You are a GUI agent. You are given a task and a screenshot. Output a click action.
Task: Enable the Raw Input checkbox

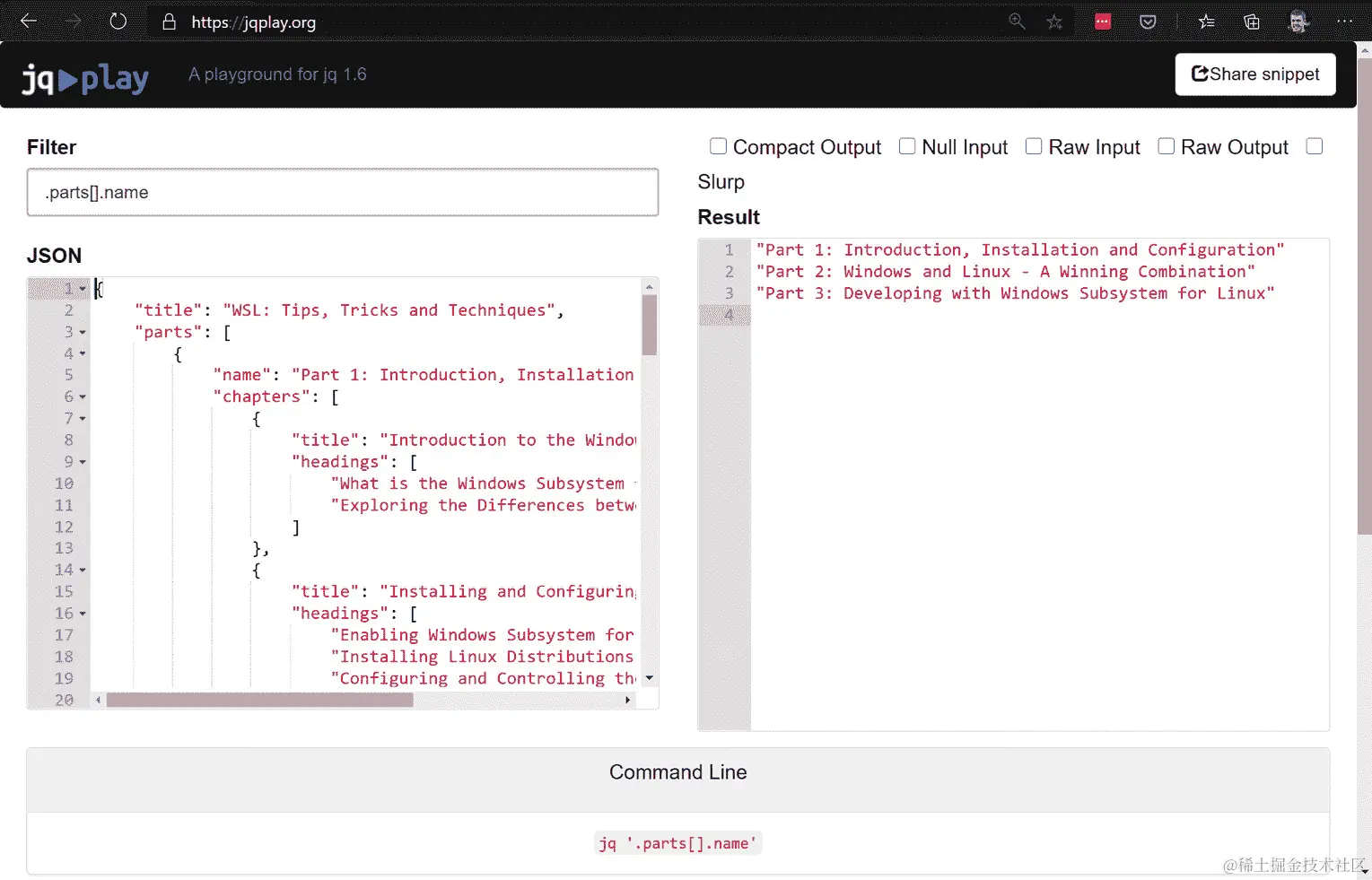tap(1034, 146)
